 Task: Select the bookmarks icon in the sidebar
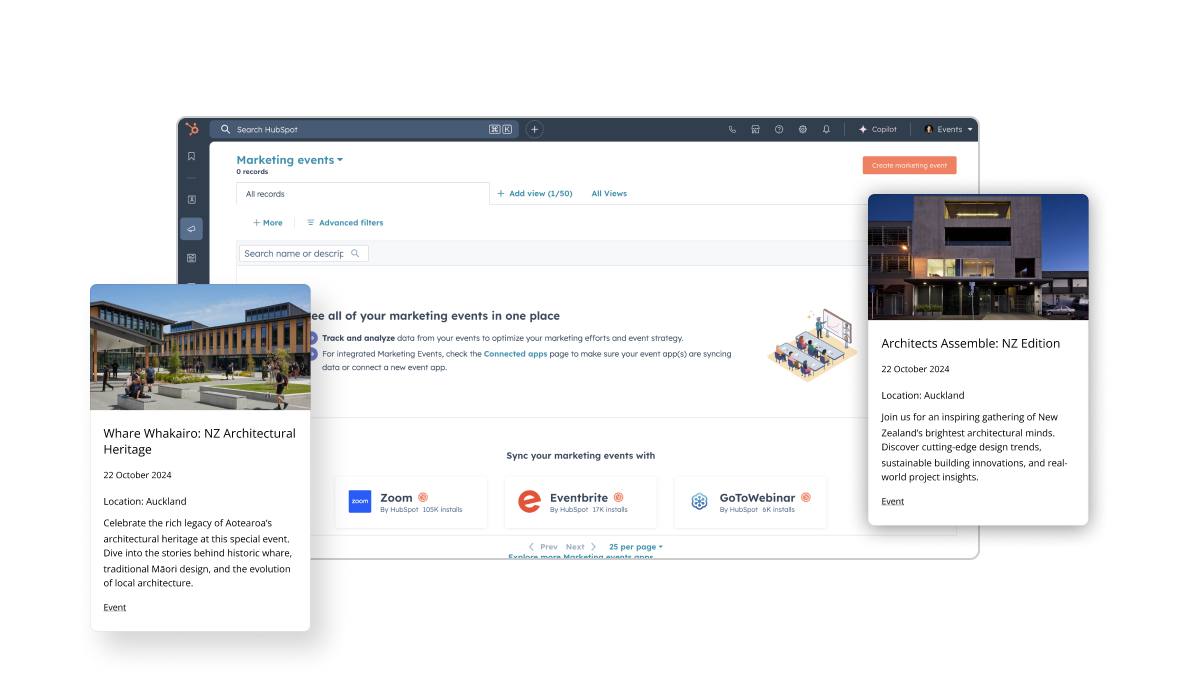(191, 155)
